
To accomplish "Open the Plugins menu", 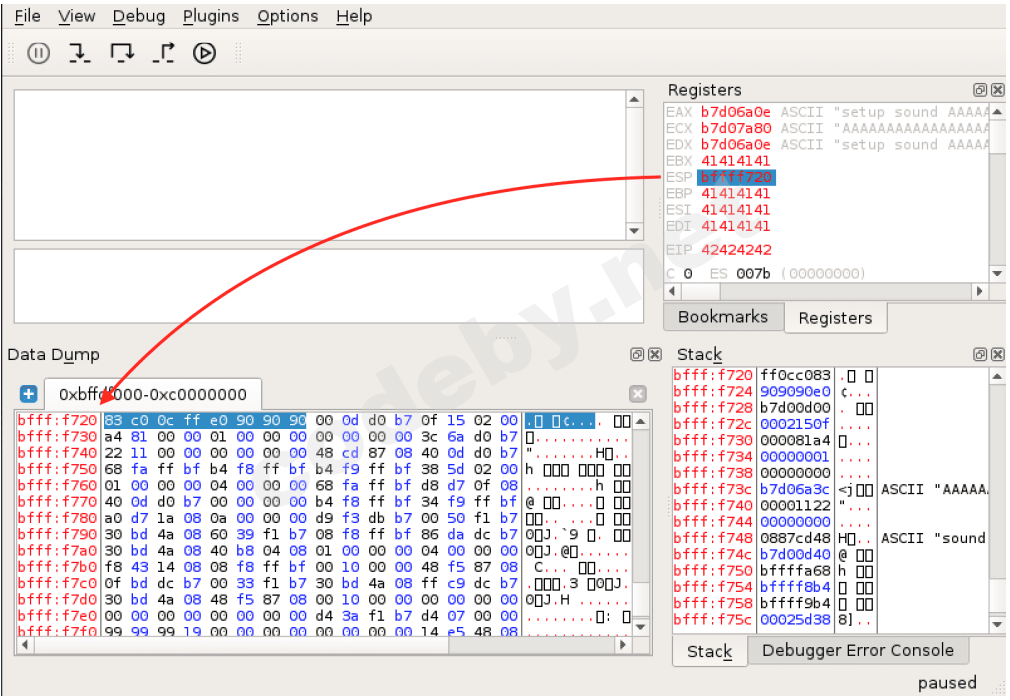I will tap(211, 16).
